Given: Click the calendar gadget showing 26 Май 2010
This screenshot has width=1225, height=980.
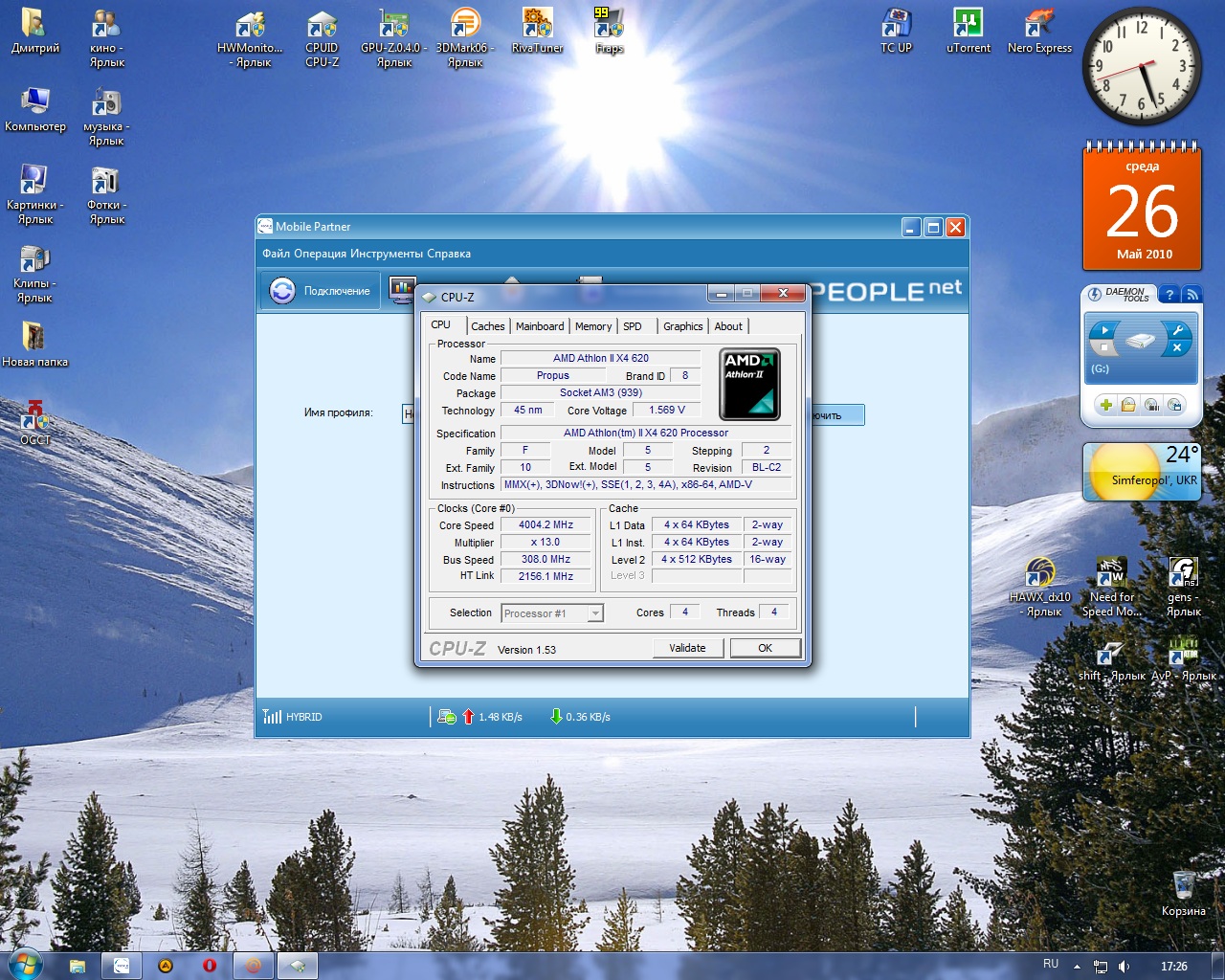Looking at the screenshot, I should pyautogui.click(x=1142, y=208).
